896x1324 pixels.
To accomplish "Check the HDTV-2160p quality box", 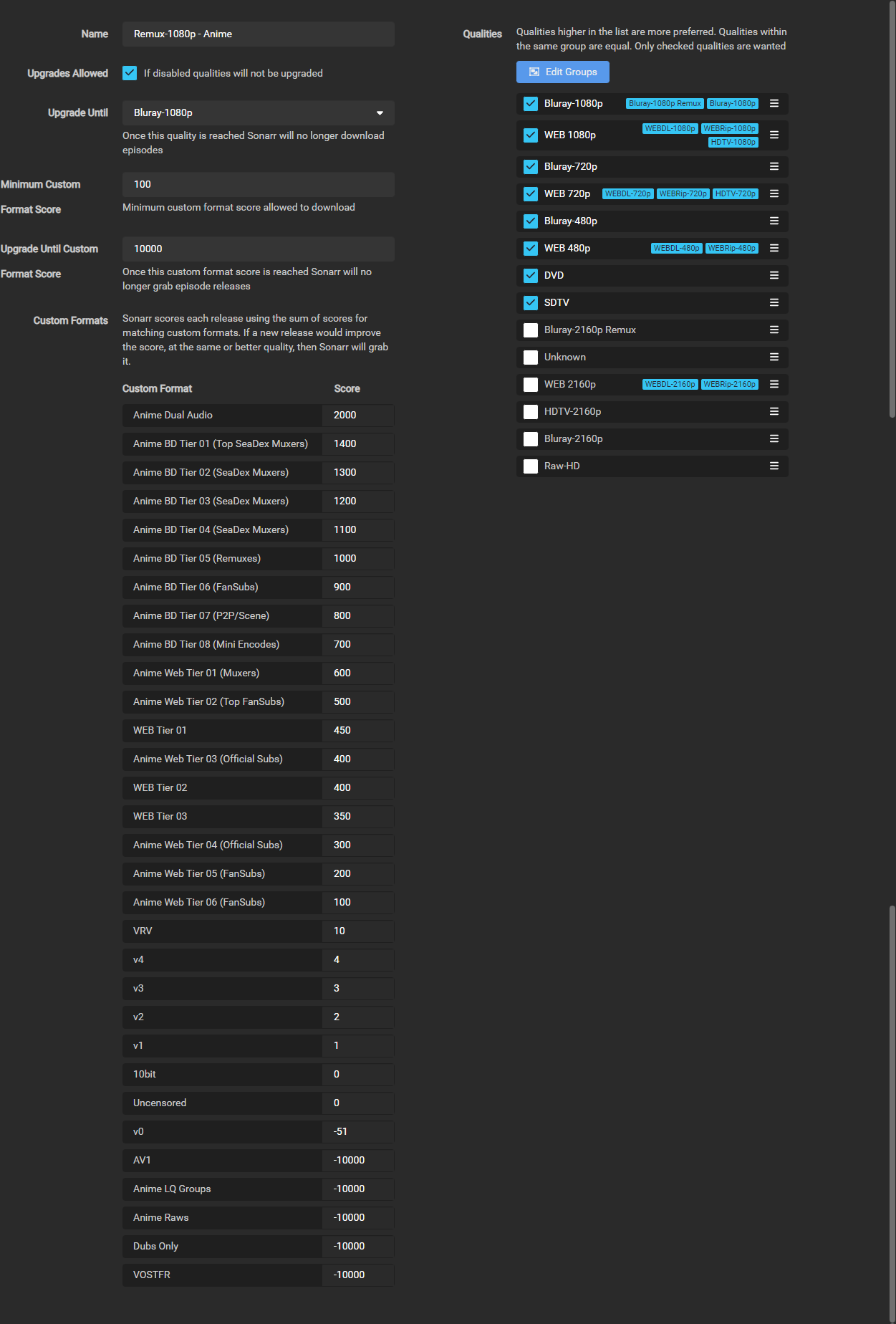I will 531,412.
